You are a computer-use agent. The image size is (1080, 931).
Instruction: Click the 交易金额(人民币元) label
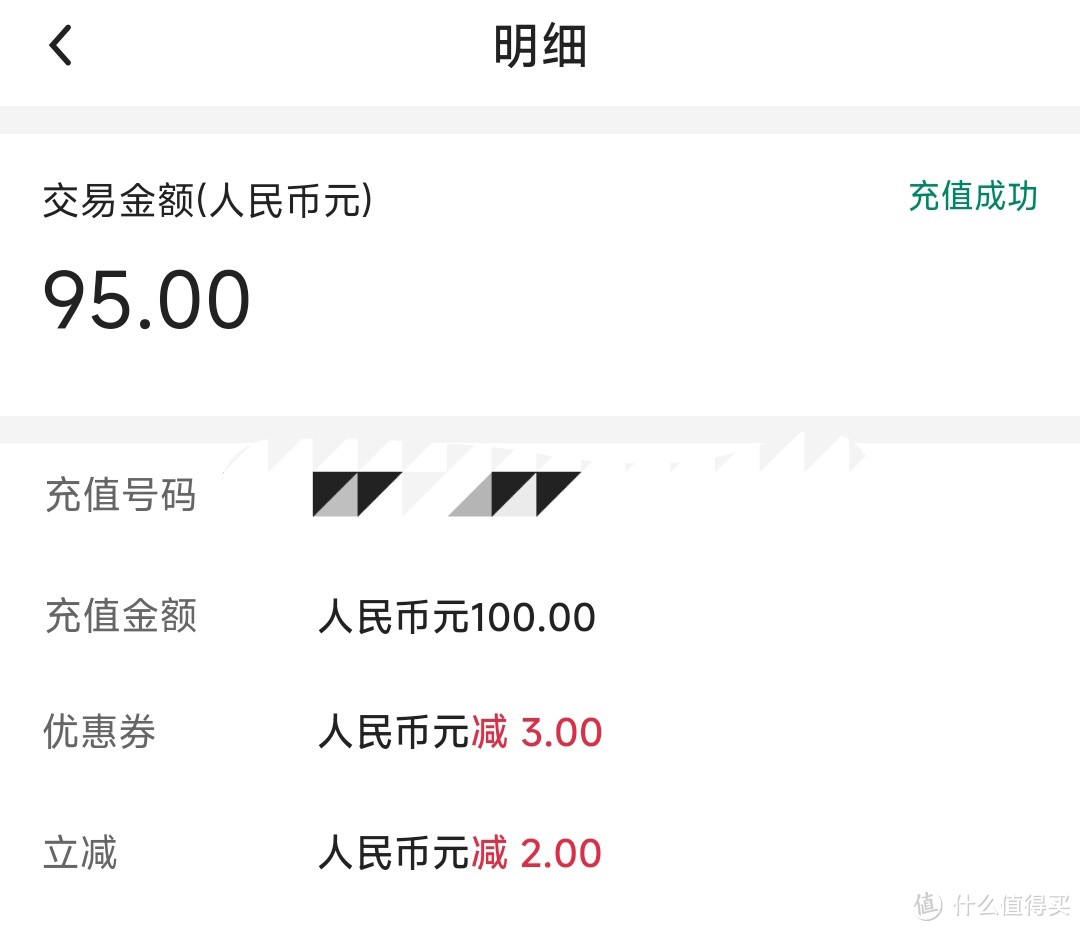click(x=207, y=200)
